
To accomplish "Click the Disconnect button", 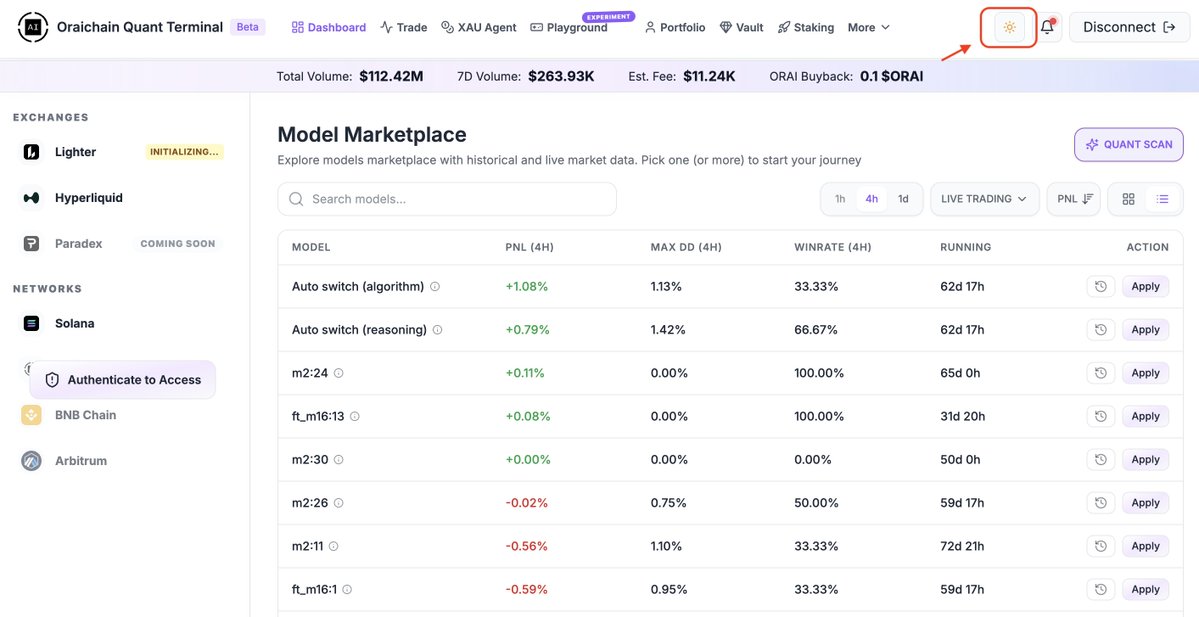I will click(x=1129, y=28).
